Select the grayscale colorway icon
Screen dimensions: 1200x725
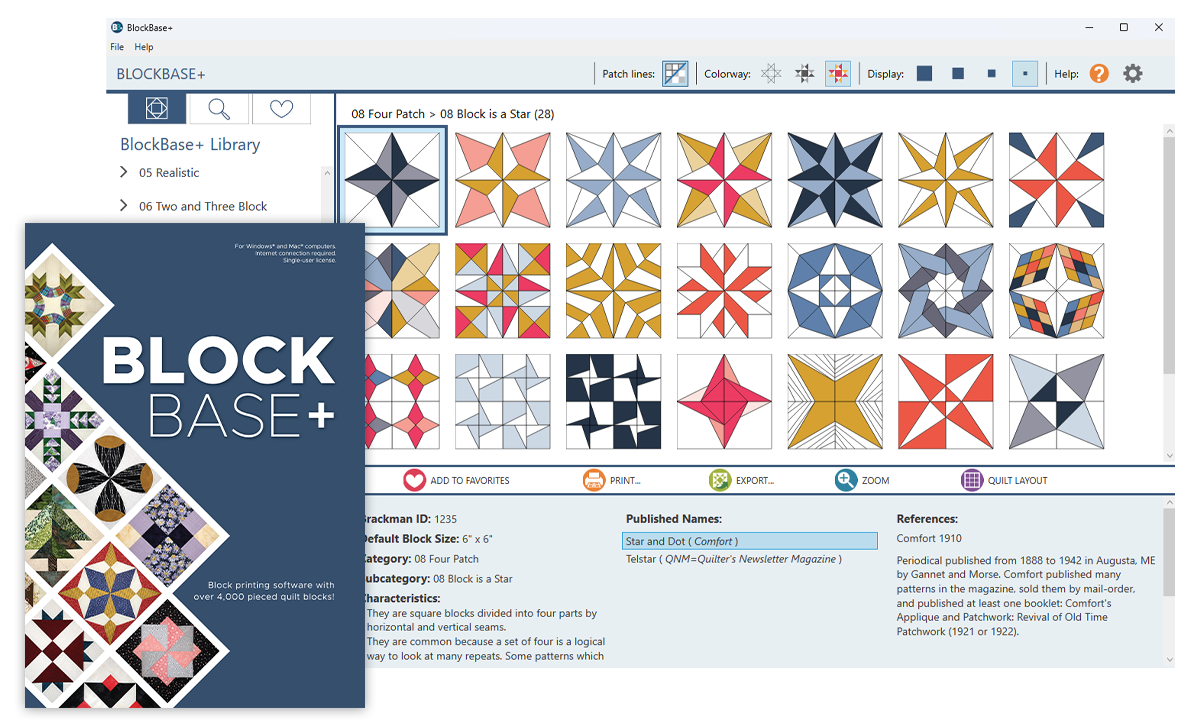(x=805, y=74)
